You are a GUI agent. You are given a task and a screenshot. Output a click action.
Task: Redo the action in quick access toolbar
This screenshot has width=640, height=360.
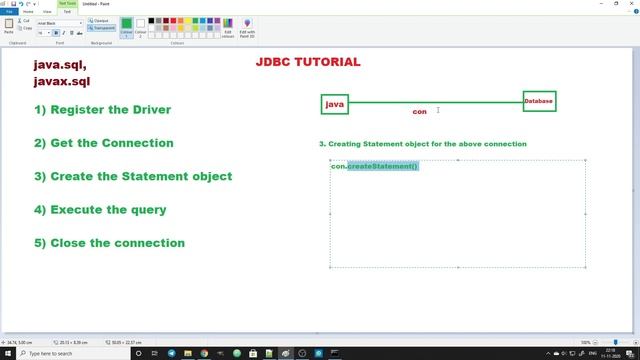click(28, 4)
